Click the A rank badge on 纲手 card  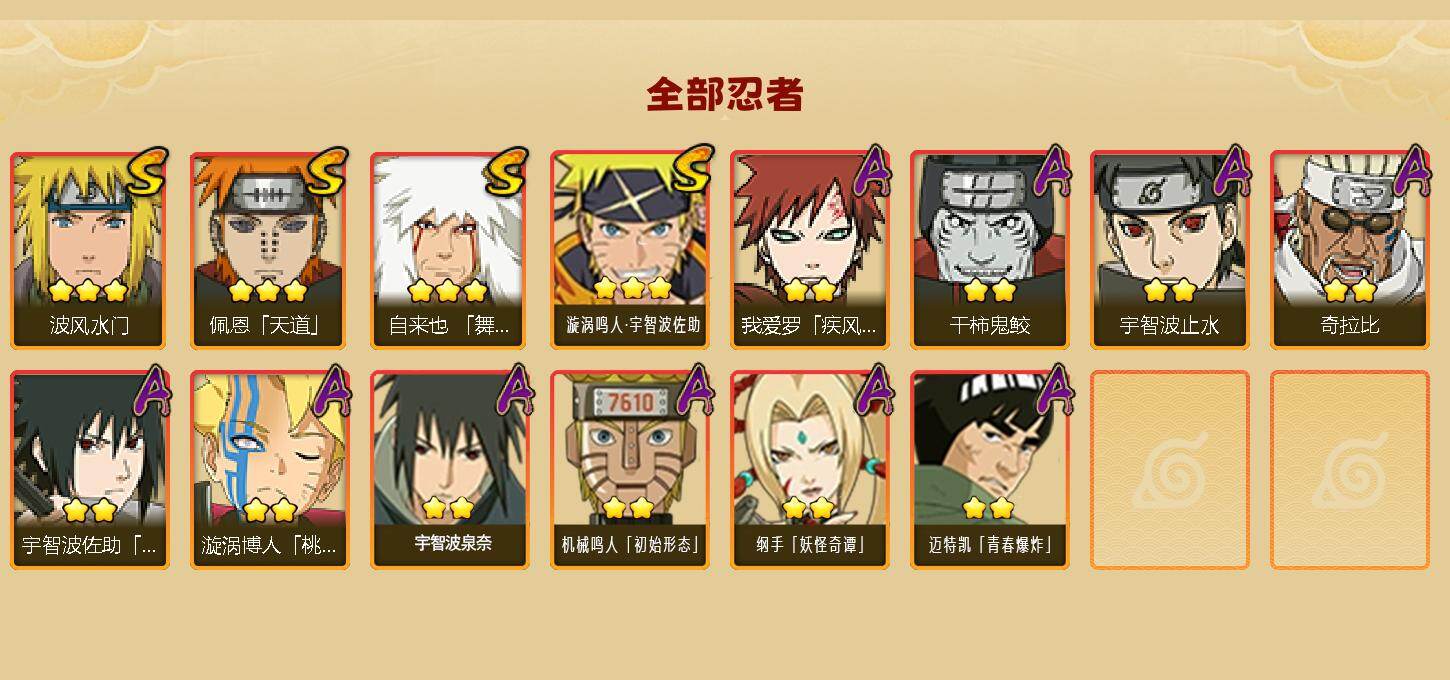872,391
